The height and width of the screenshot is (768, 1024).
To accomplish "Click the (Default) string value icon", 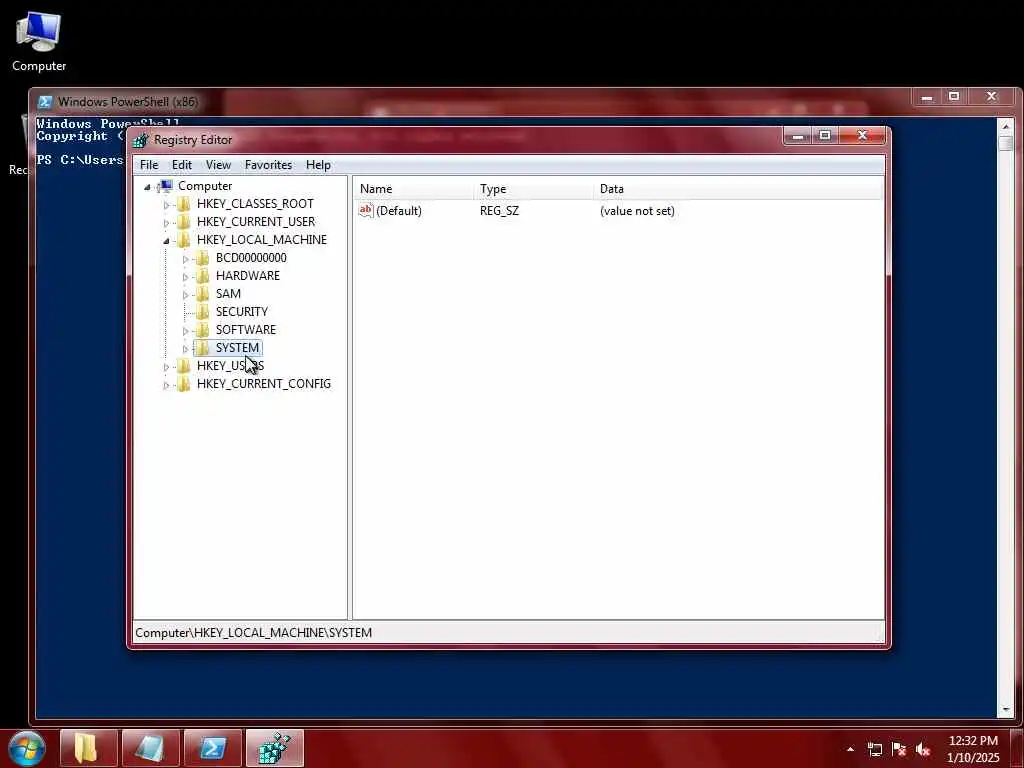I will click(366, 210).
